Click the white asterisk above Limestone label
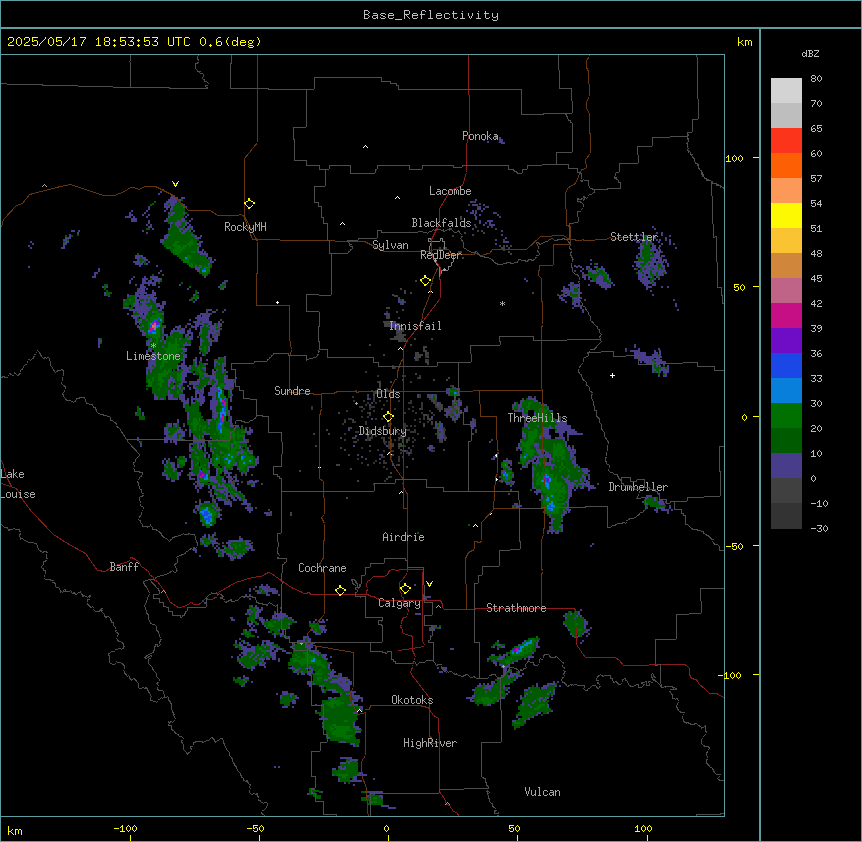The image size is (862, 842). point(153,346)
